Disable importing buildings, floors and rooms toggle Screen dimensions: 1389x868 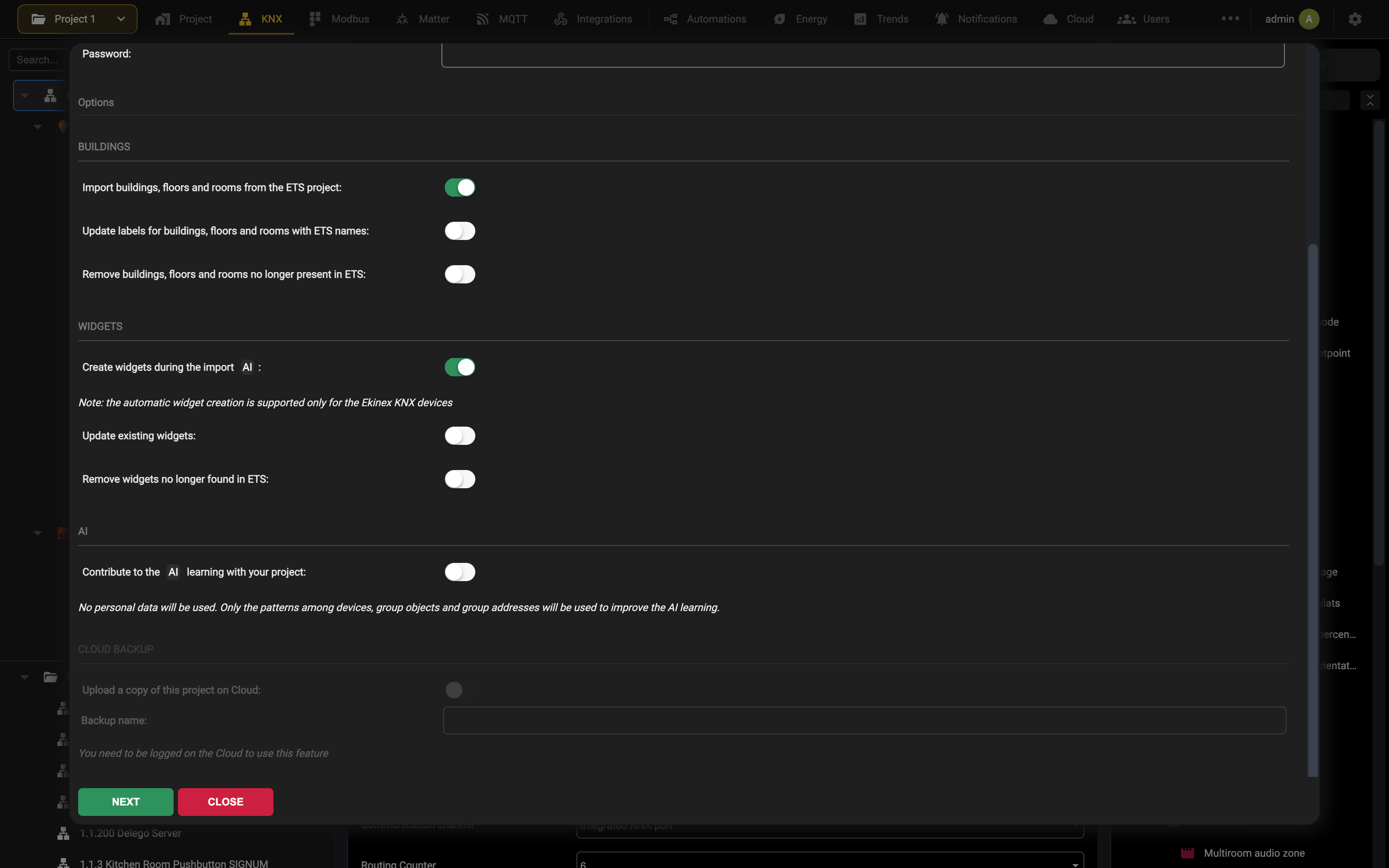pyautogui.click(x=460, y=188)
